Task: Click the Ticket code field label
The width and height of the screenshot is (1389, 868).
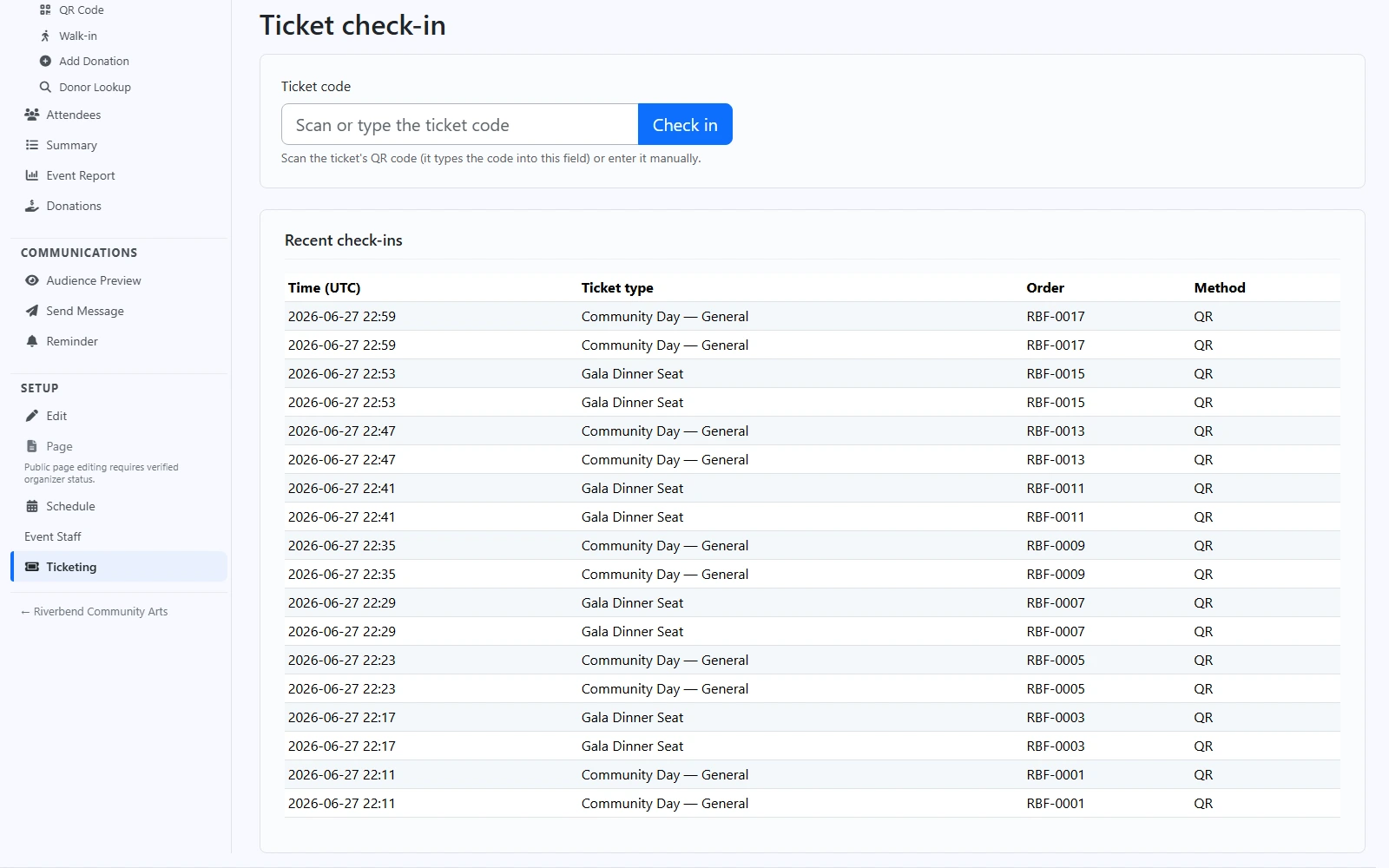Action: 316,86
